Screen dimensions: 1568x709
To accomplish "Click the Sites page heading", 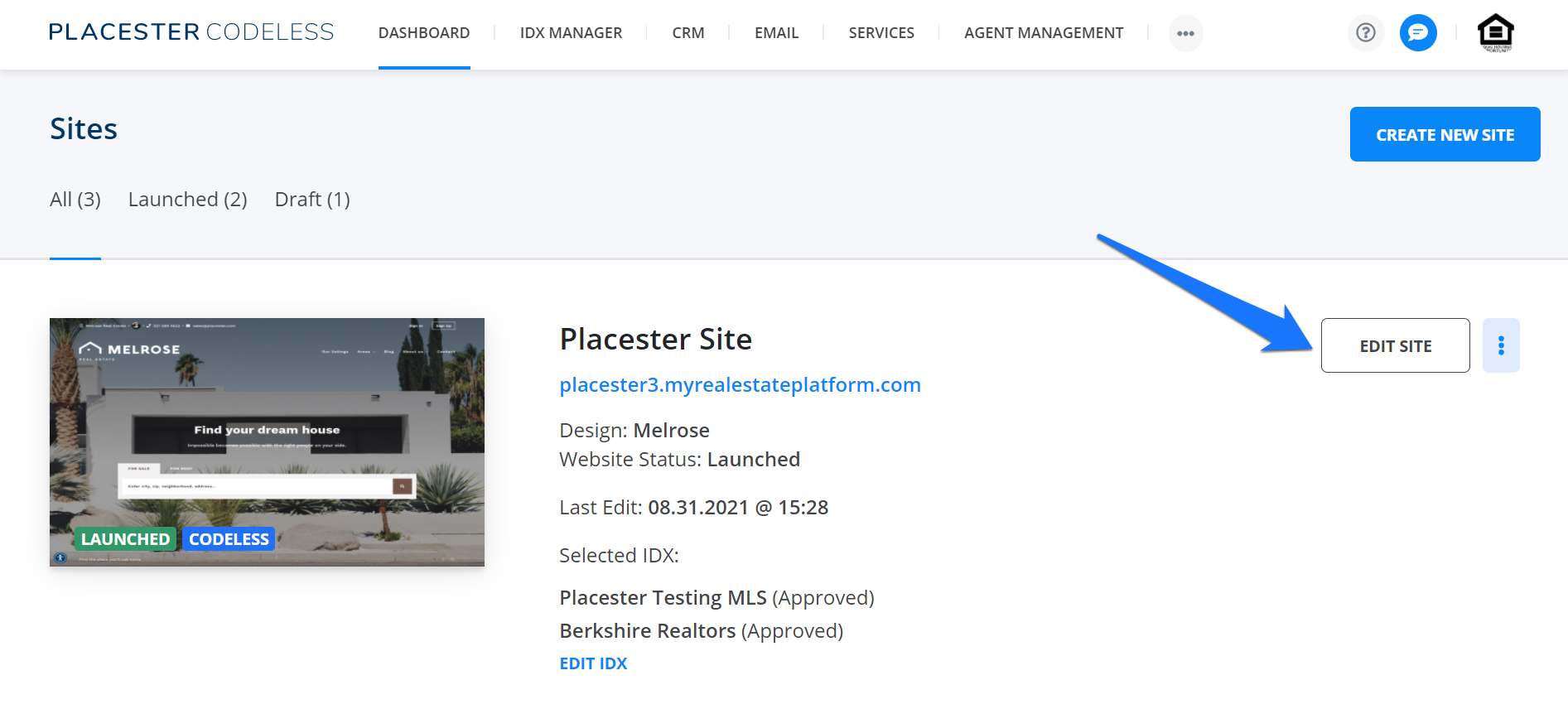I will tap(84, 129).
